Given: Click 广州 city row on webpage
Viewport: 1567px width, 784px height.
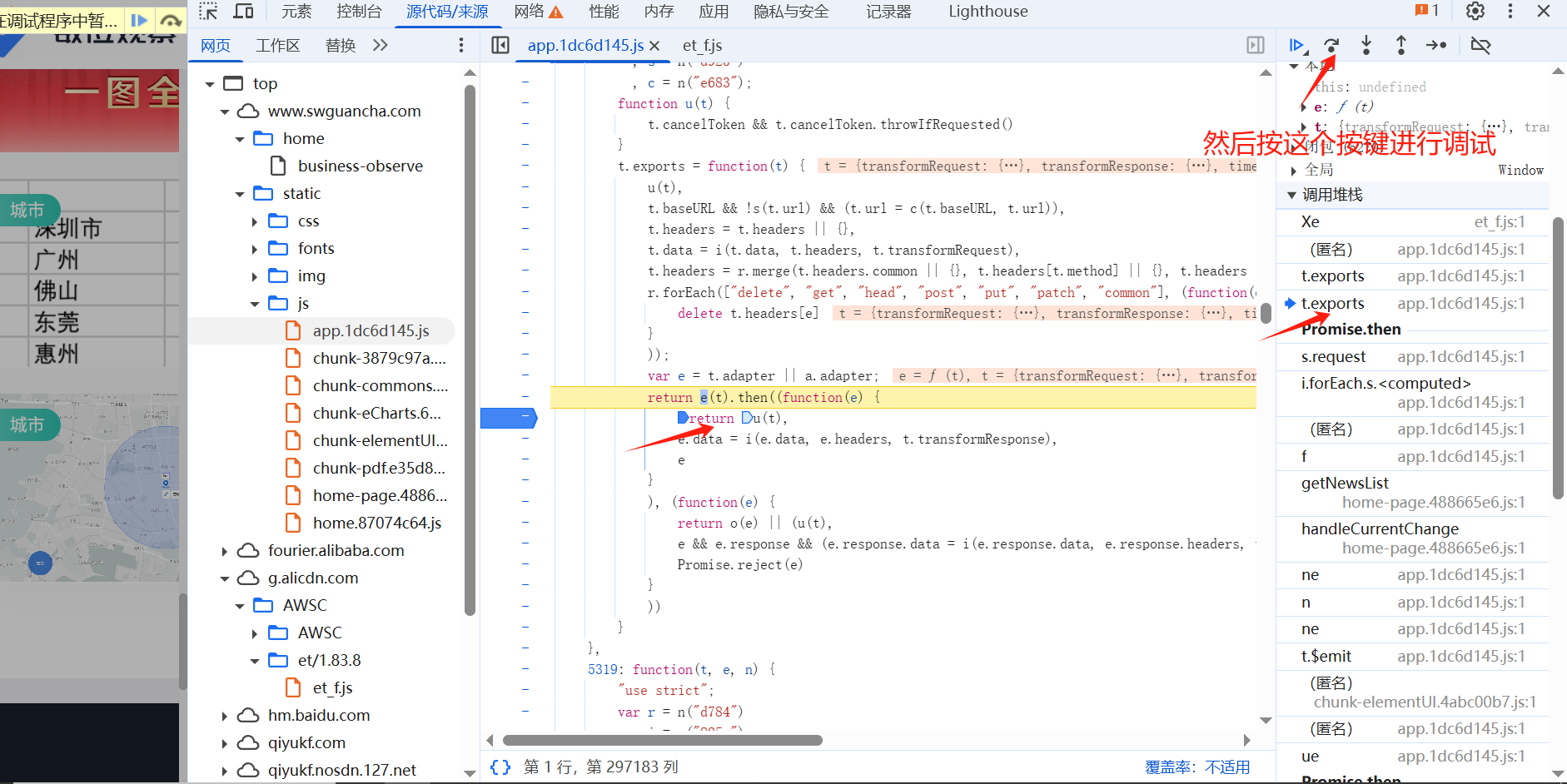Looking at the screenshot, I should click(56, 260).
